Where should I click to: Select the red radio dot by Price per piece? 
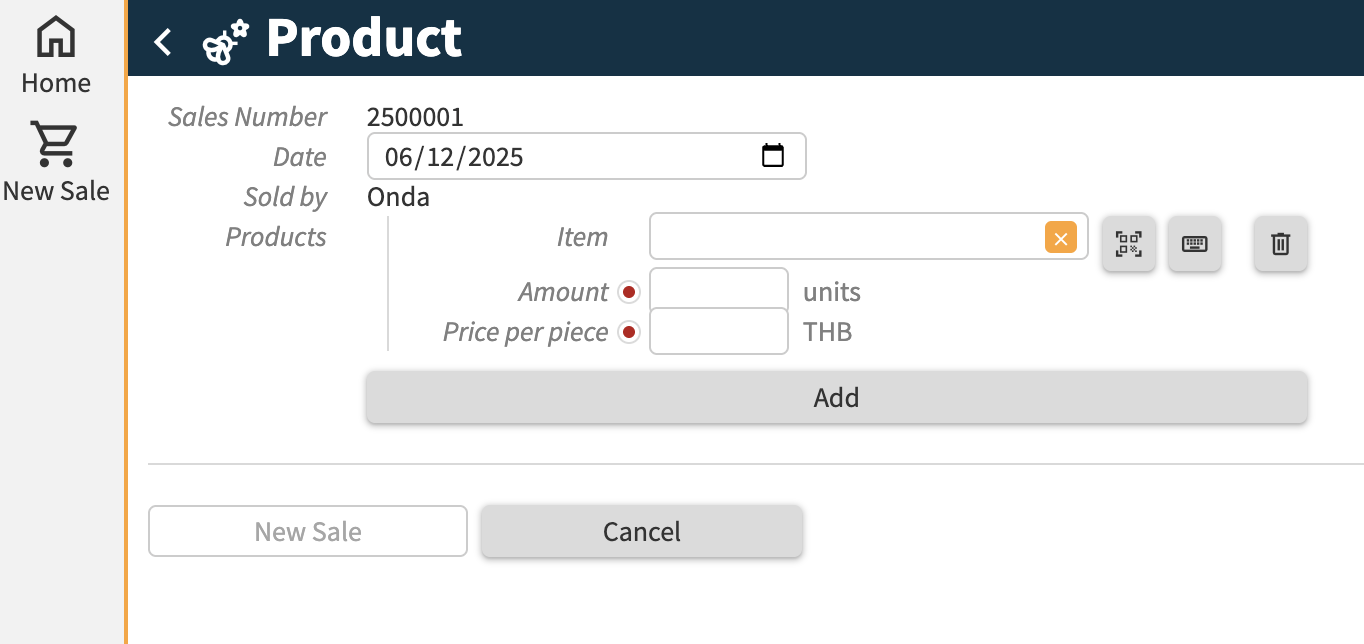pyautogui.click(x=629, y=332)
